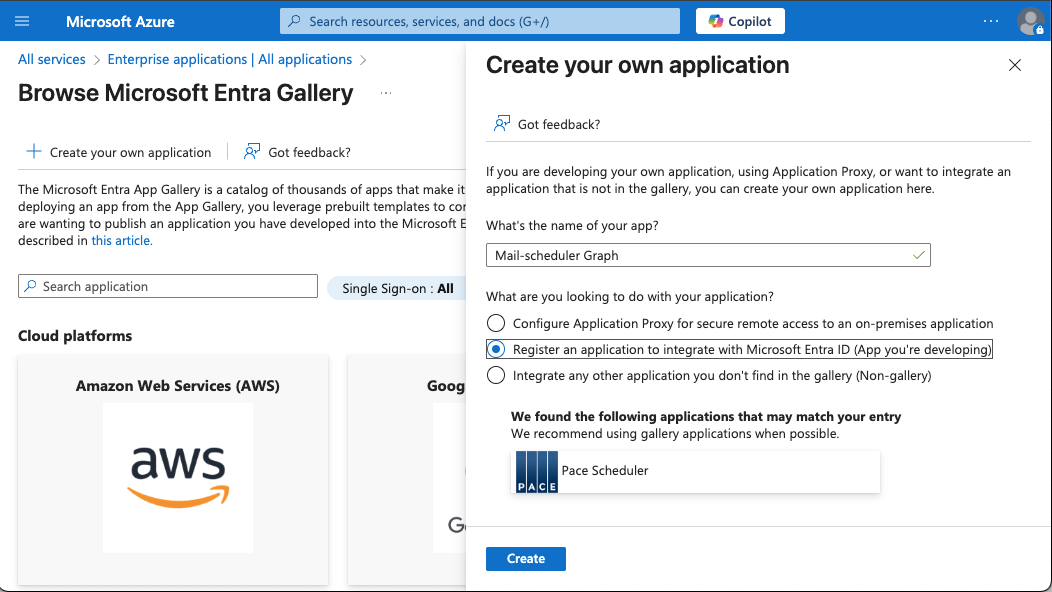This screenshot has height=592, width=1052.
Task: Open the ellipsis beside Browse Microsoft Entra Gallery
Action: (385, 93)
